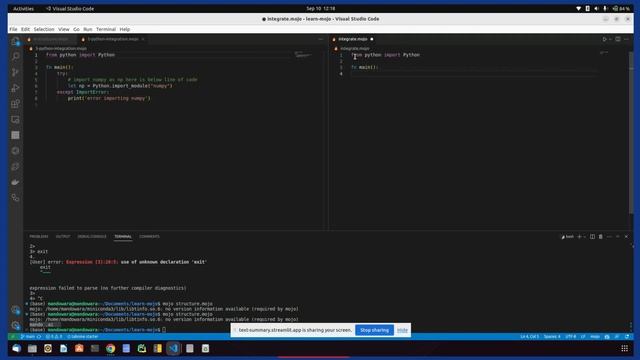Open Run menu
The height and width of the screenshot is (360, 640).
pos(88,29)
